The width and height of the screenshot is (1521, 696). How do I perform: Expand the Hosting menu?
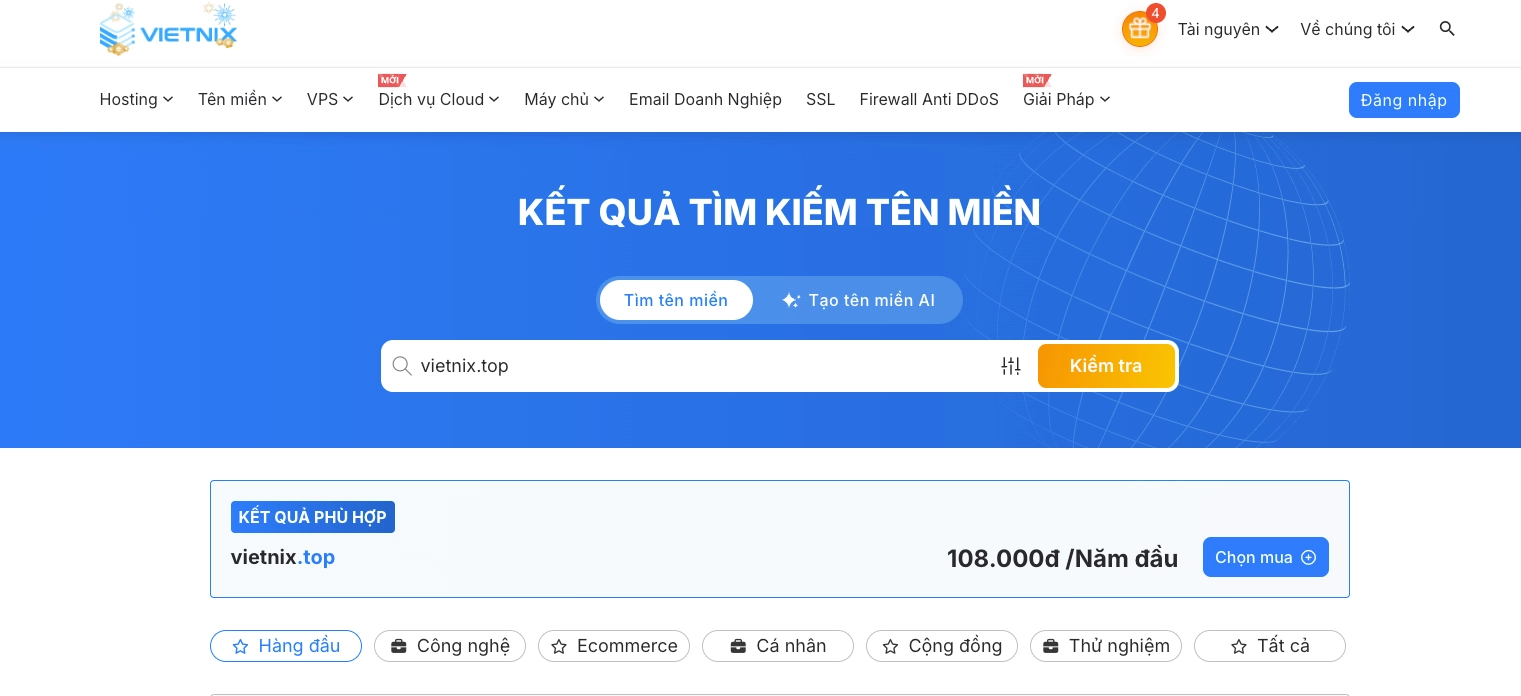click(x=136, y=99)
